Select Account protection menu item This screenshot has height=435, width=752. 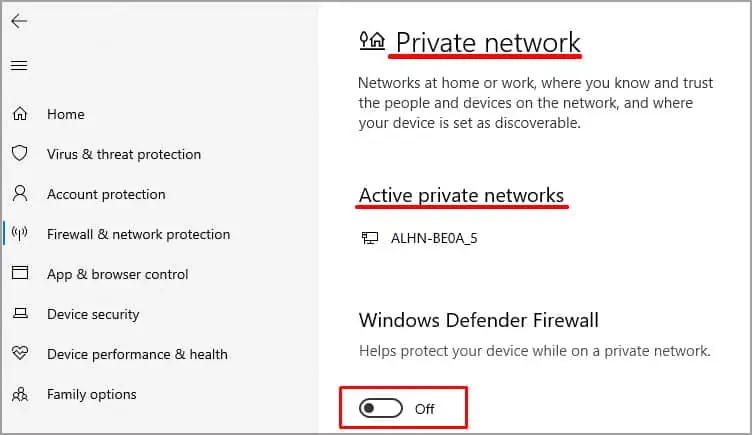[106, 194]
